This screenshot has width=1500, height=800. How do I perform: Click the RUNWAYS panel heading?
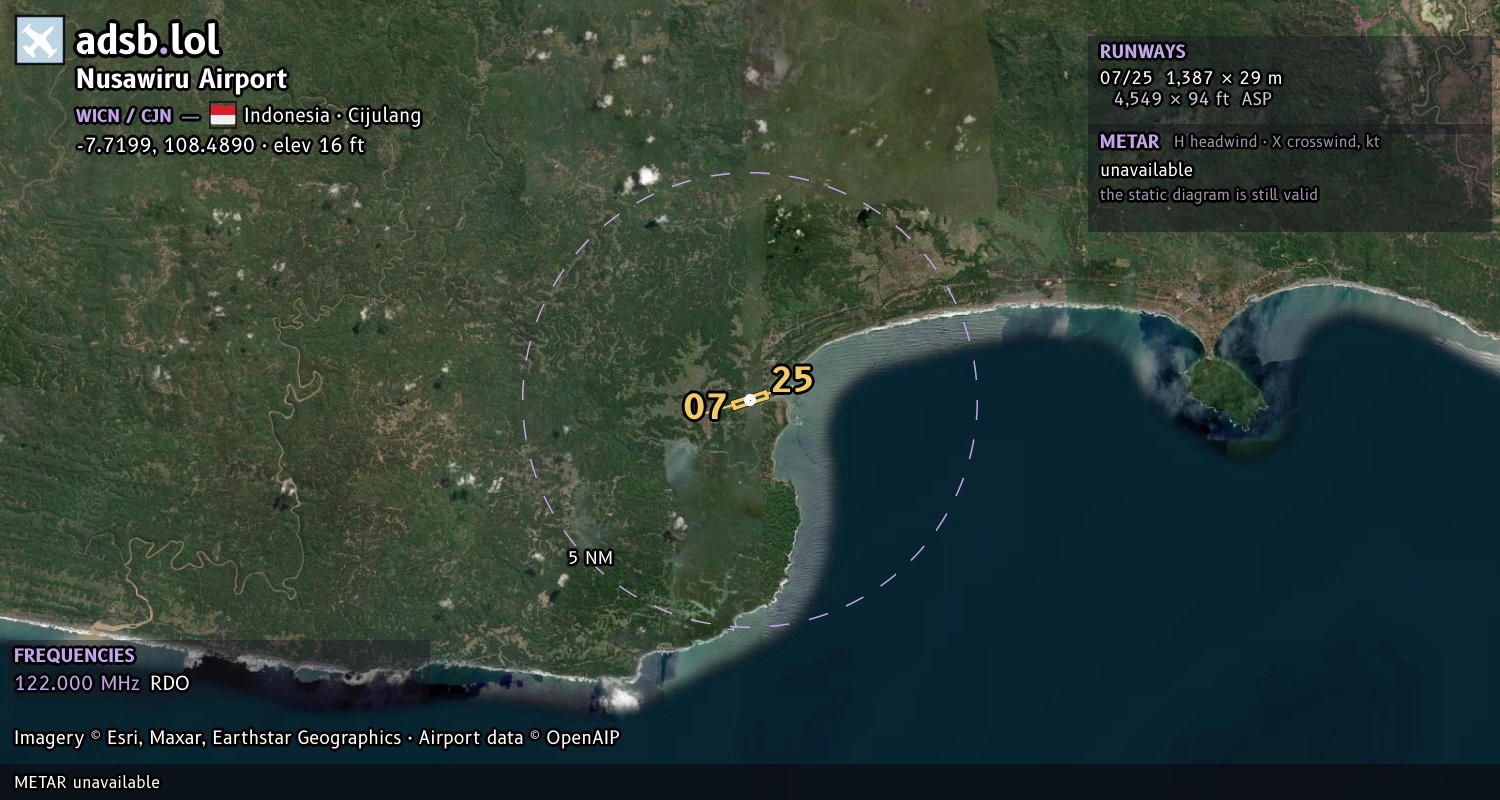pyautogui.click(x=1142, y=52)
